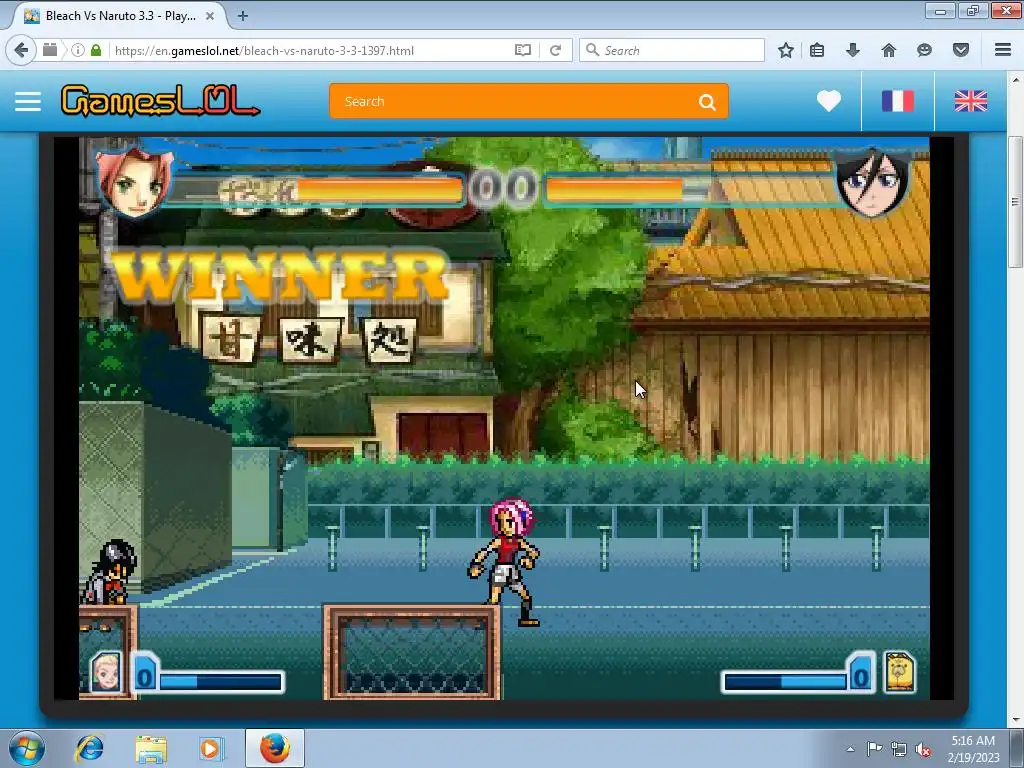Show hidden system tray icons
1024x768 pixels.
[x=850, y=749]
